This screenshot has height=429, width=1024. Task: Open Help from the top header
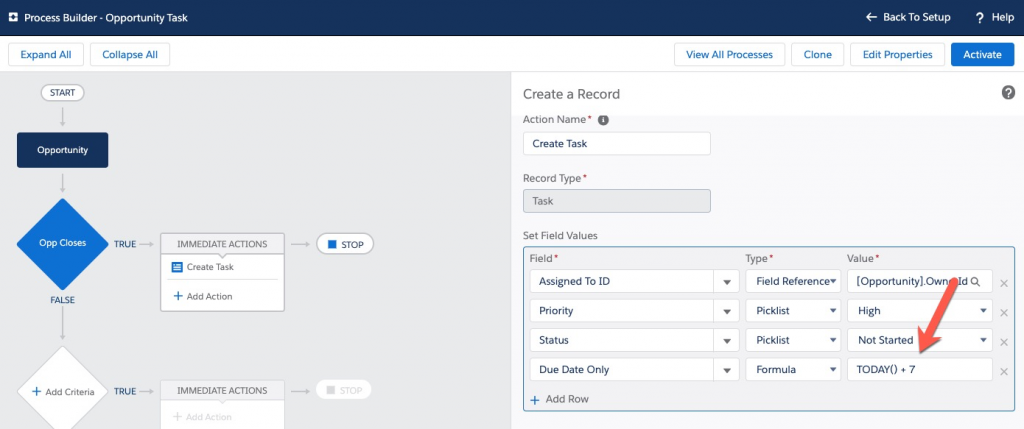click(993, 18)
